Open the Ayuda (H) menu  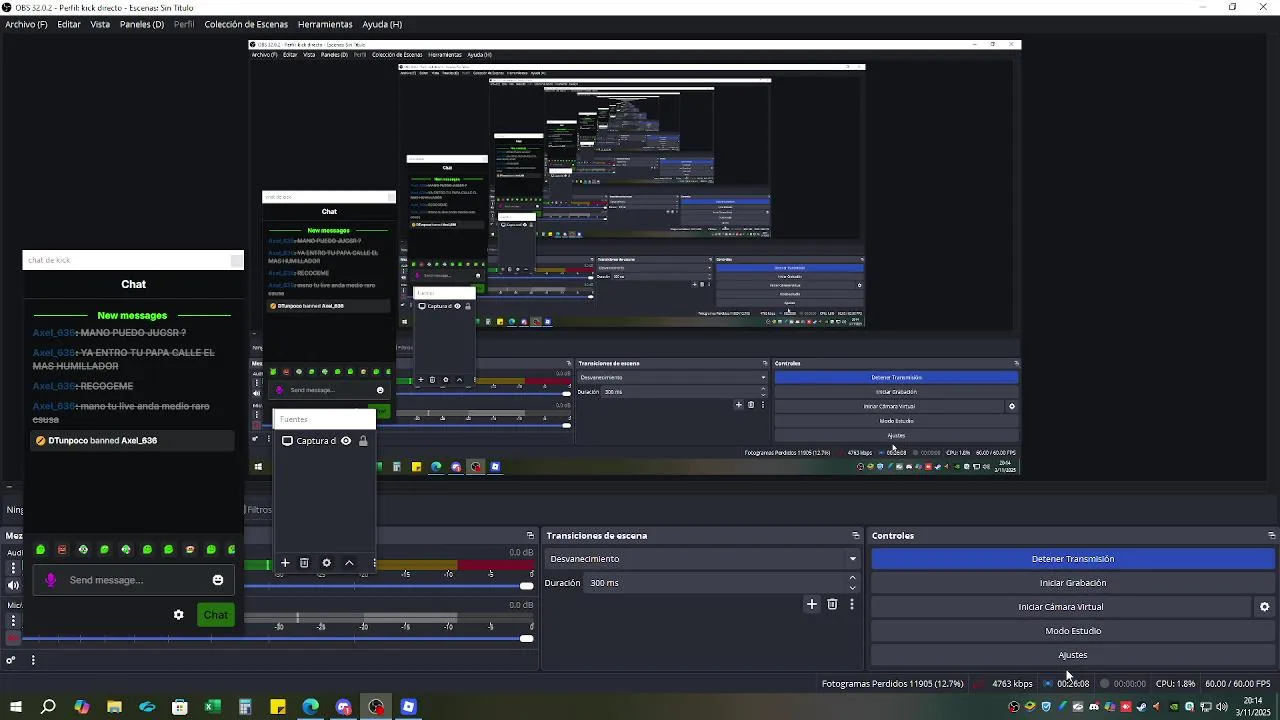pyautogui.click(x=382, y=24)
